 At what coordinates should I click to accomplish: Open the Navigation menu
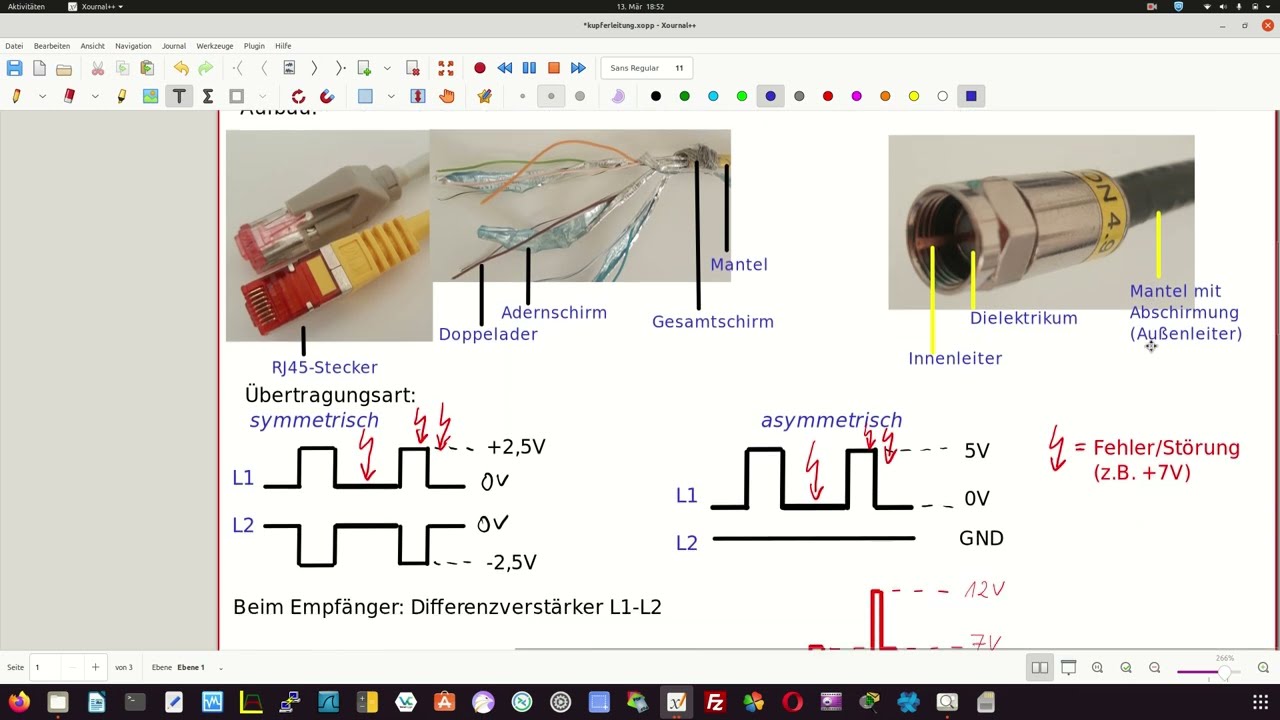pos(133,46)
